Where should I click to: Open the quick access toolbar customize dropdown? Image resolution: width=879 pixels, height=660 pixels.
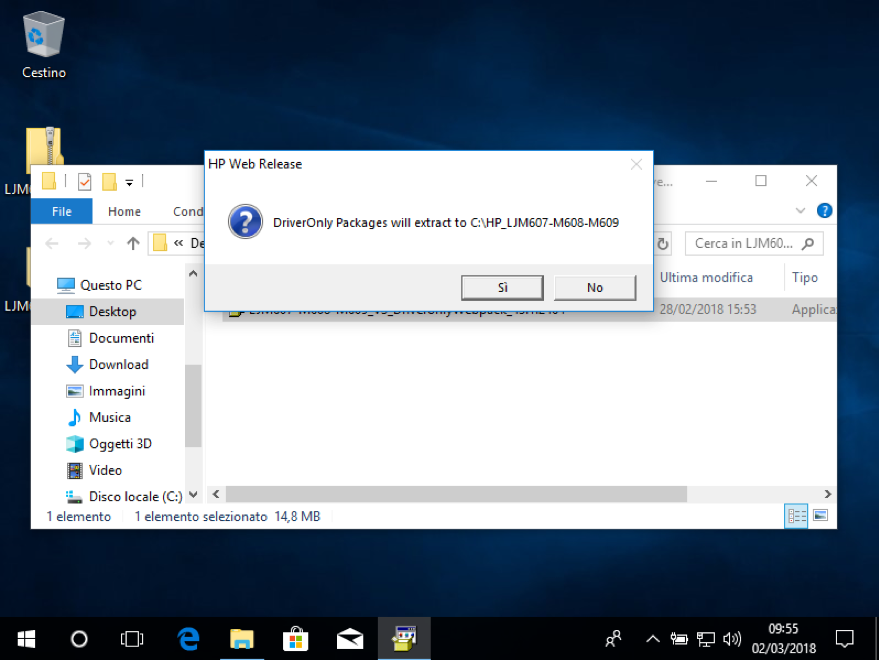tap(129, 182)
